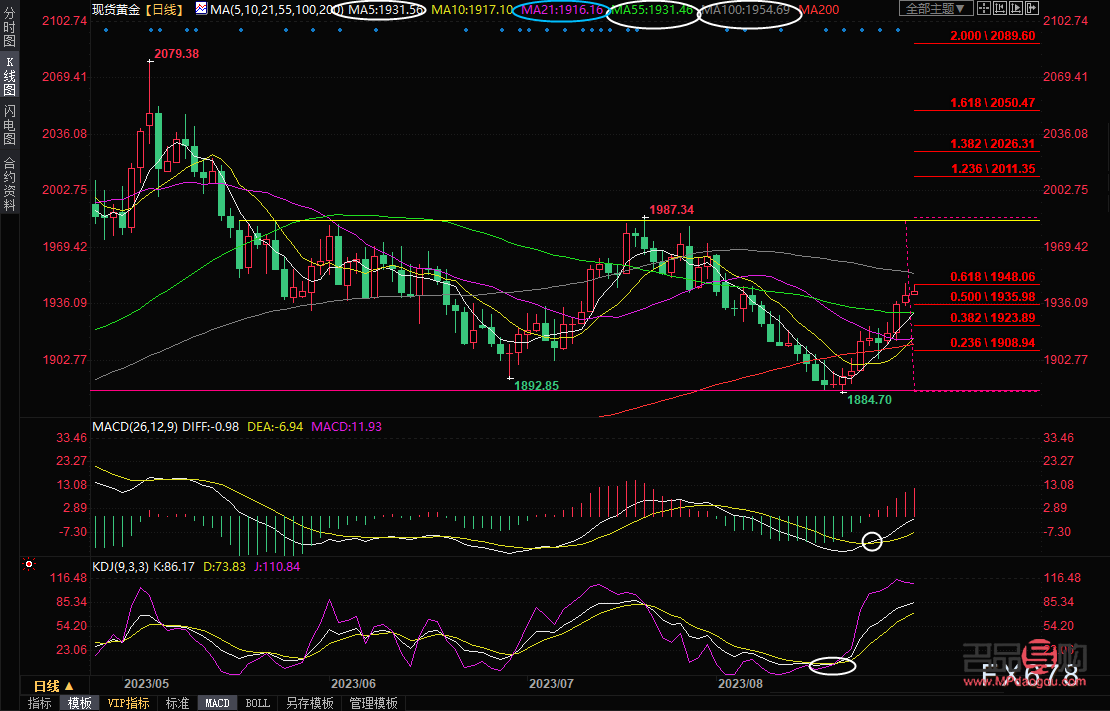Click the red alert marker beside KDJ panel

[x=28, y=566]
